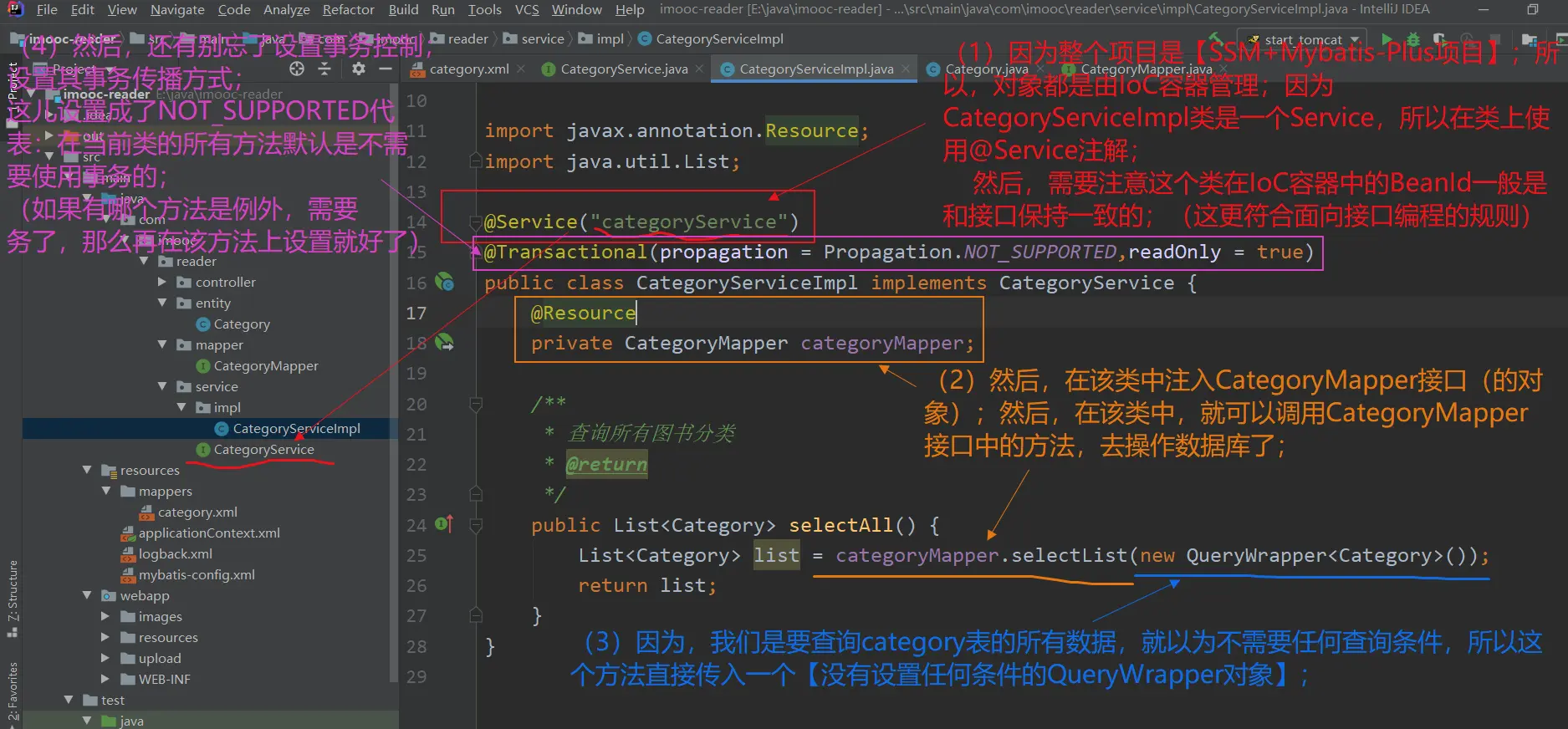Run the start_tomcat configuration with green play
This screenshot has height=729, width=1568.
[1387, 39]
